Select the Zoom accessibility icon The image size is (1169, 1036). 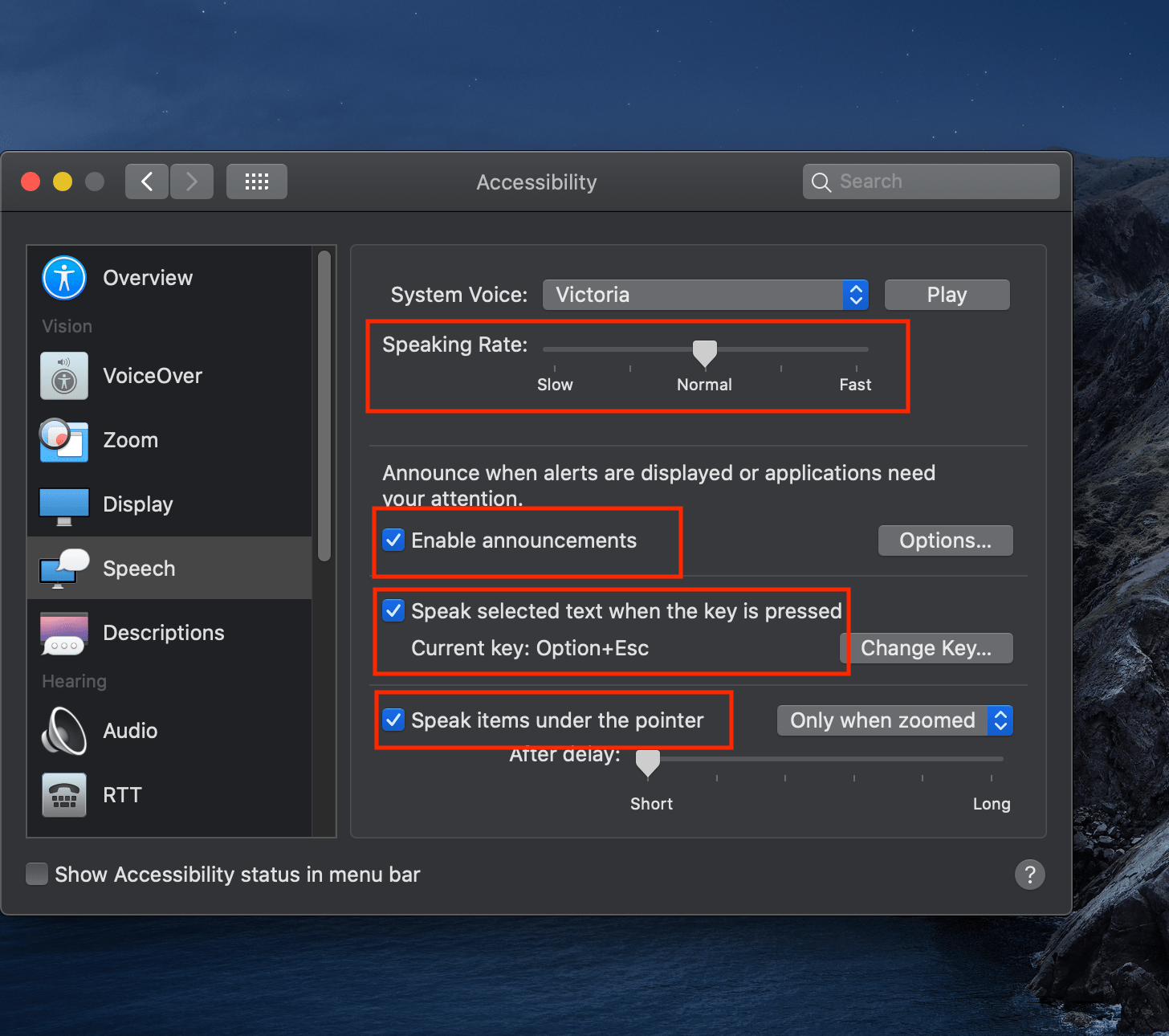pos(63,440)
